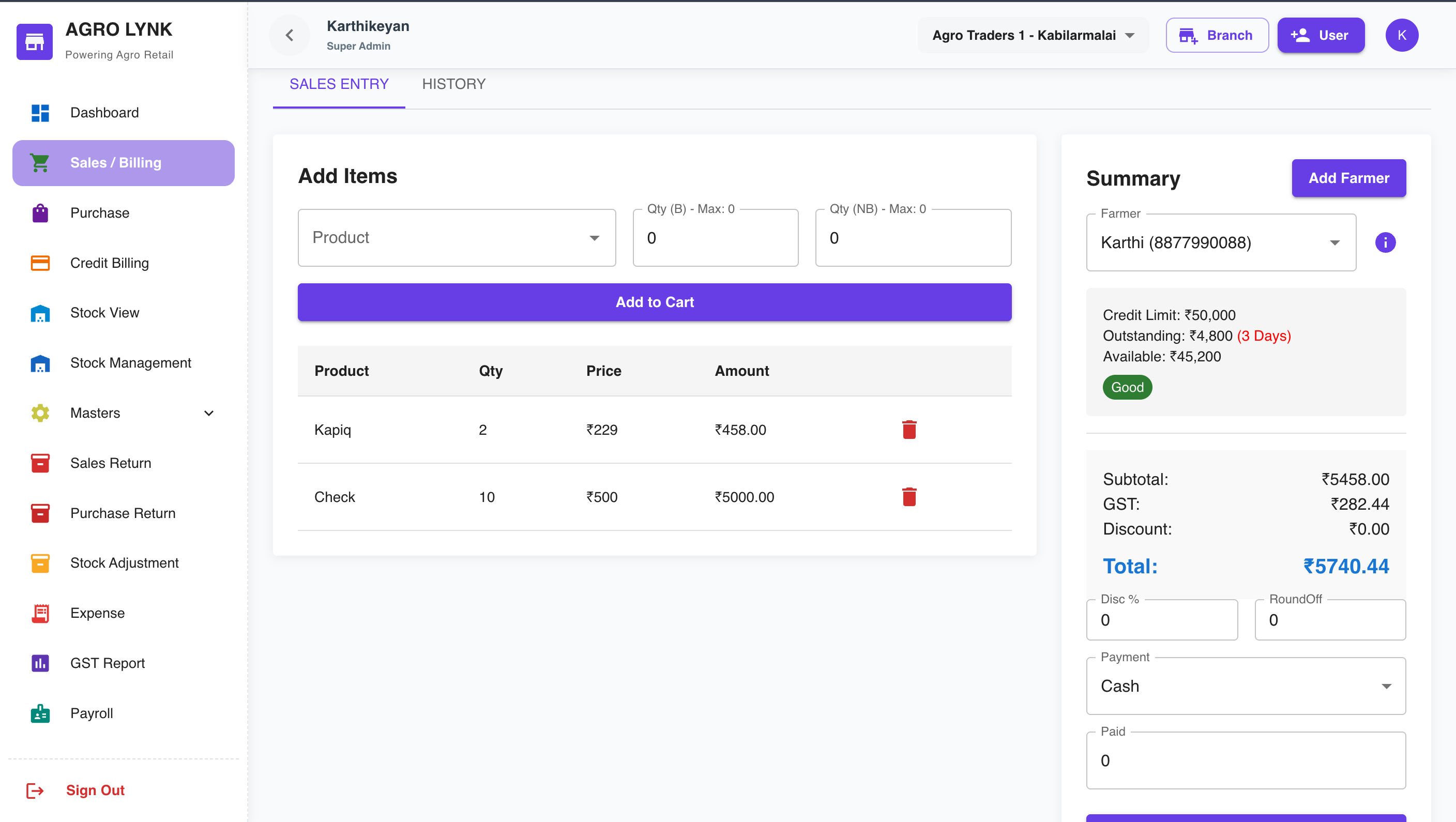Open the Farmer selection dropdown
The height and width of the screenshot is (822, 1456).
[1221, 242]
